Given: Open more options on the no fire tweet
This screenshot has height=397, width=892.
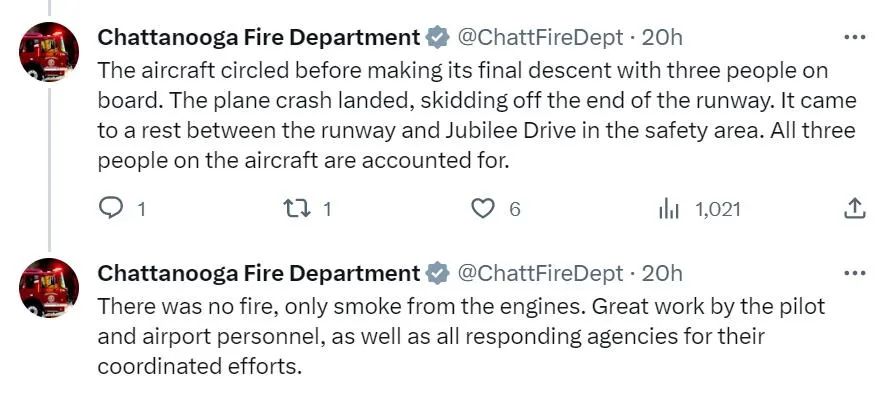Looking at the screenshot, I should click(x=854, y=274).
